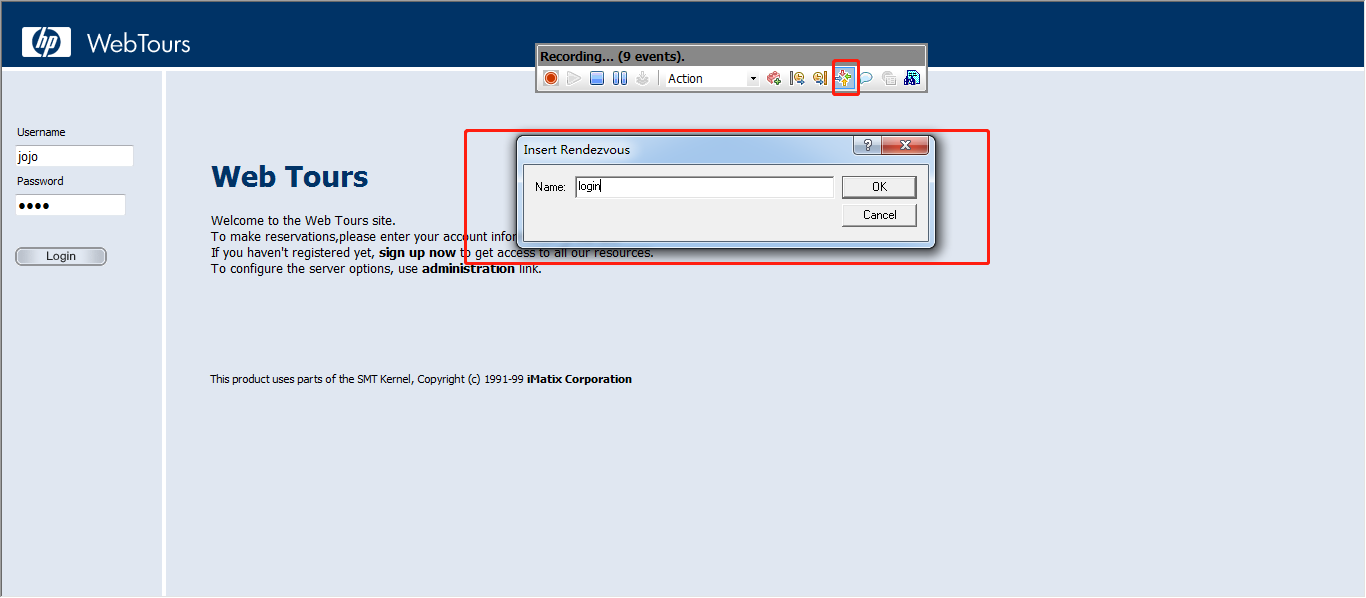1366x598 pixels.
Task: Close the Insert Rendezvous dialog
Action: pos(905,145)
